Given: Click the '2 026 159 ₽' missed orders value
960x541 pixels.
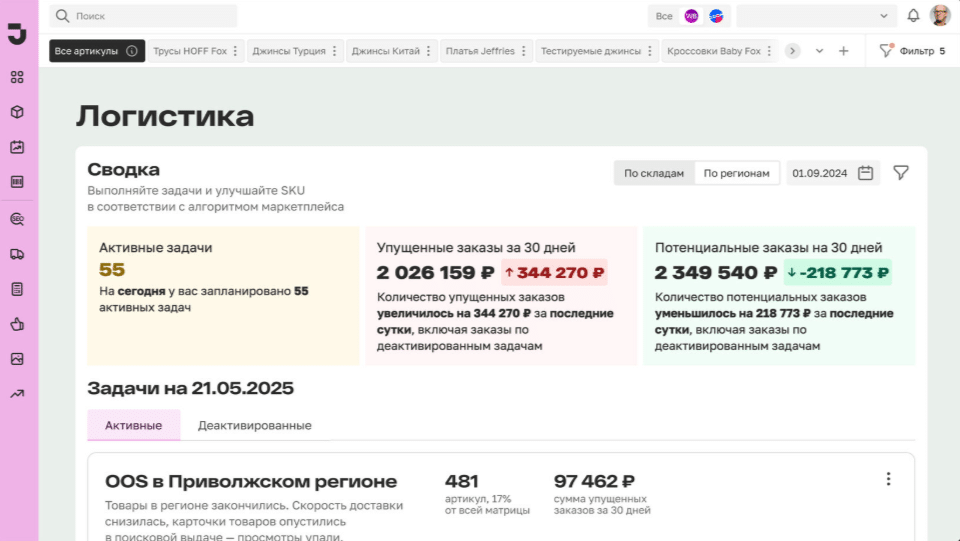Looking at the screenshot, I should [x=435, y=272].
